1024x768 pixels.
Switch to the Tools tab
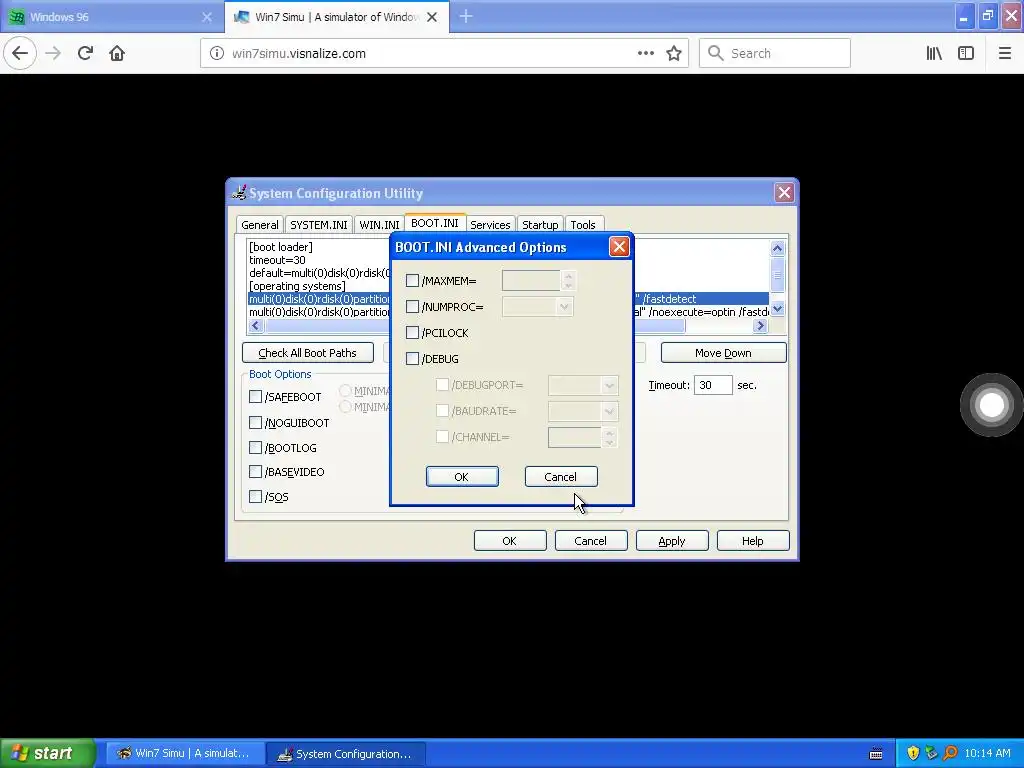583,225
